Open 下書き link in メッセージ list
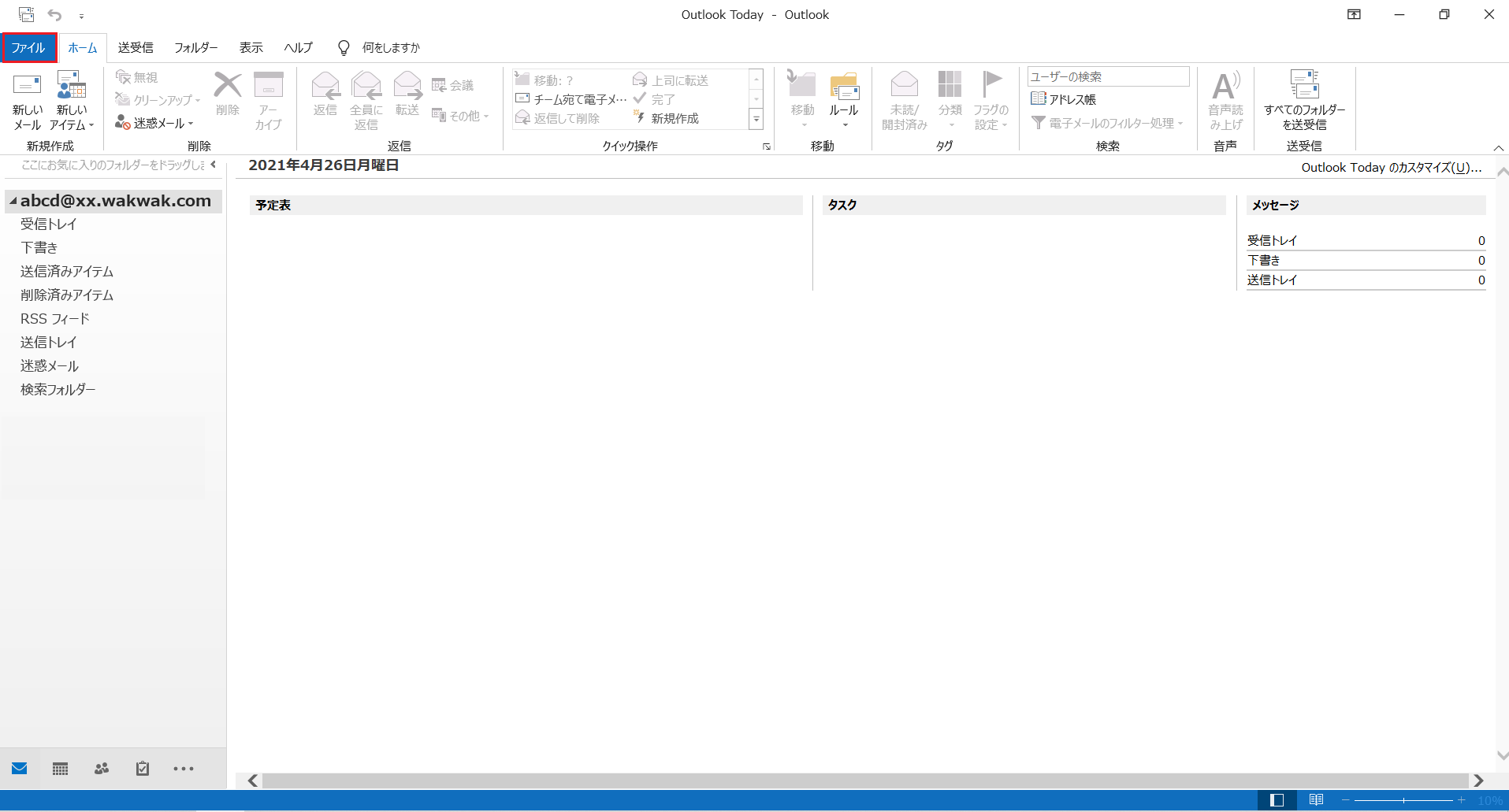This screenshot has height=812, width=1509. coord(1263,260)
